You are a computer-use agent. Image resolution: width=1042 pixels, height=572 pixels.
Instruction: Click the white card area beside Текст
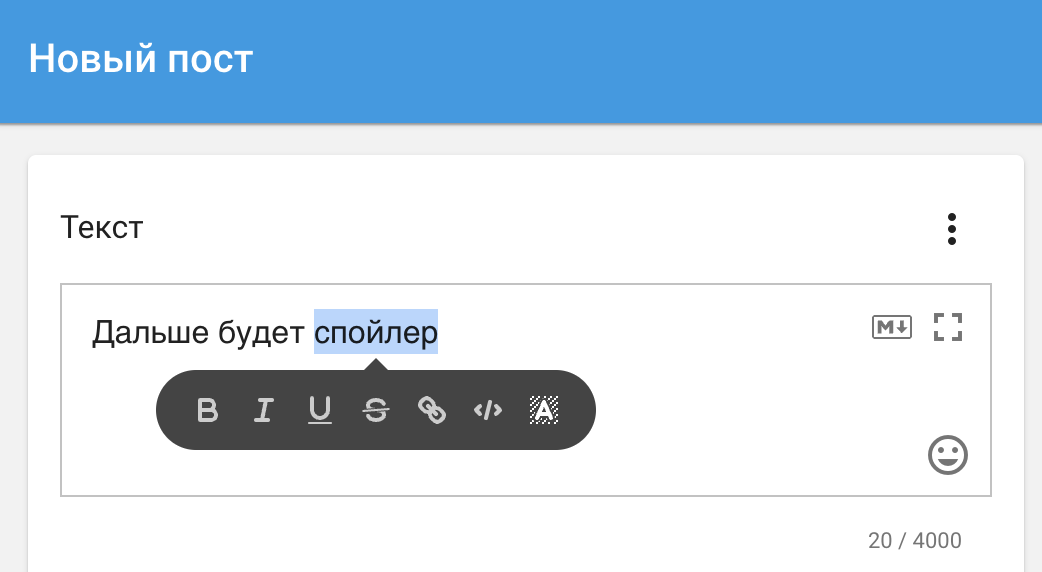[532, 228]
